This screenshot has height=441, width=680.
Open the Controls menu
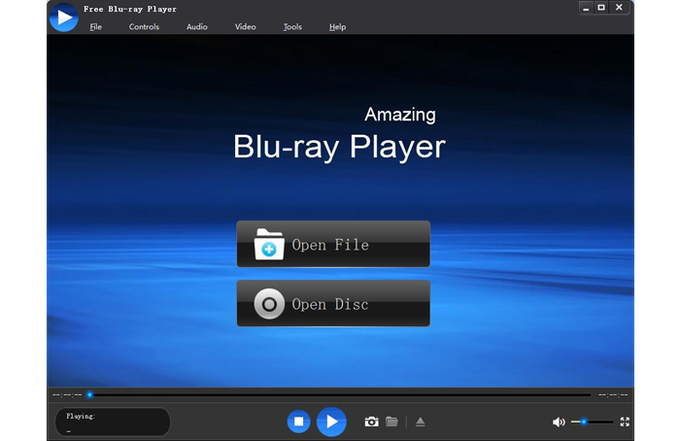(x=144, y=27)
